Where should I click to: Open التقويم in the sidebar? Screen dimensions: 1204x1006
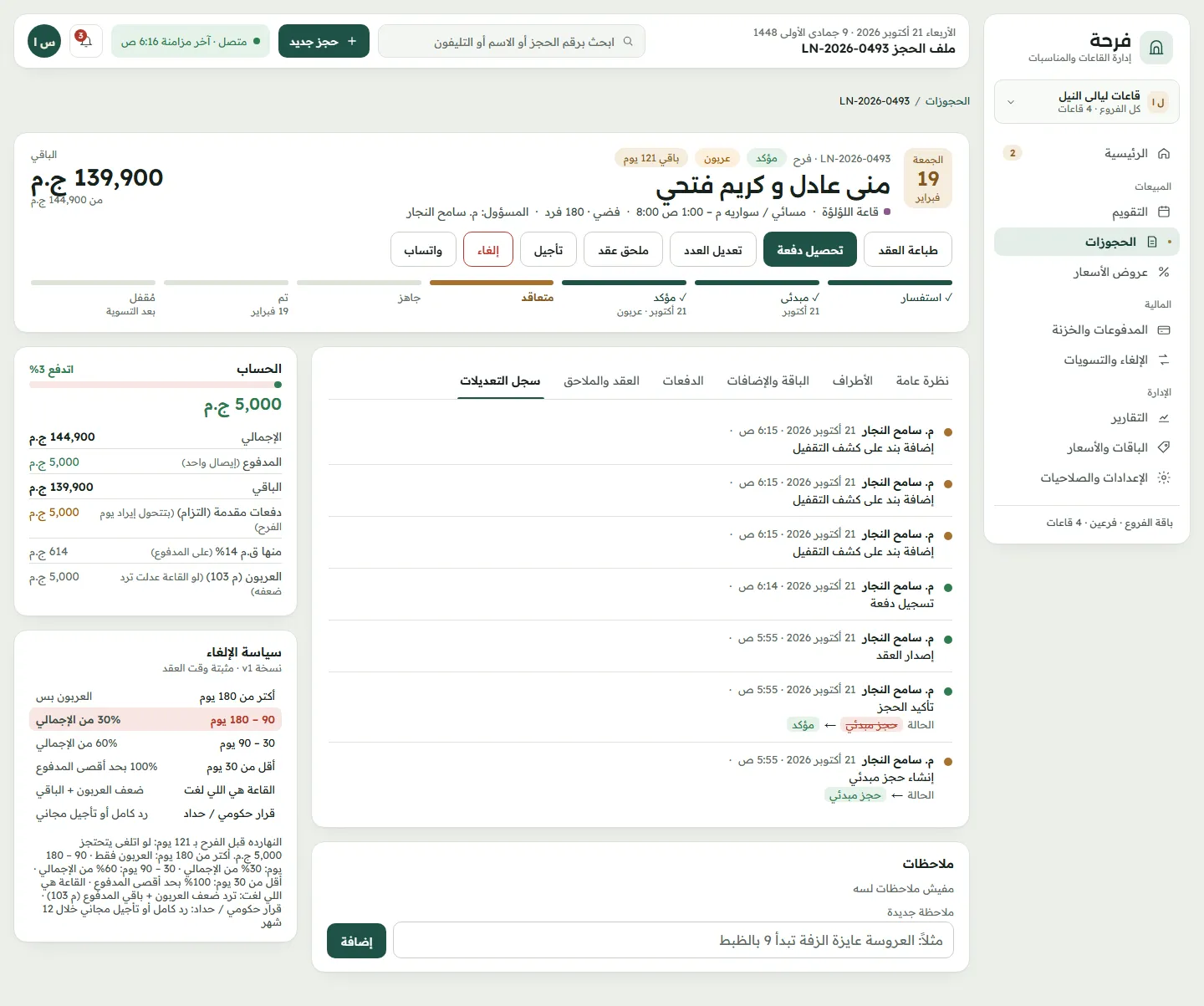[x=1087, y=212]
